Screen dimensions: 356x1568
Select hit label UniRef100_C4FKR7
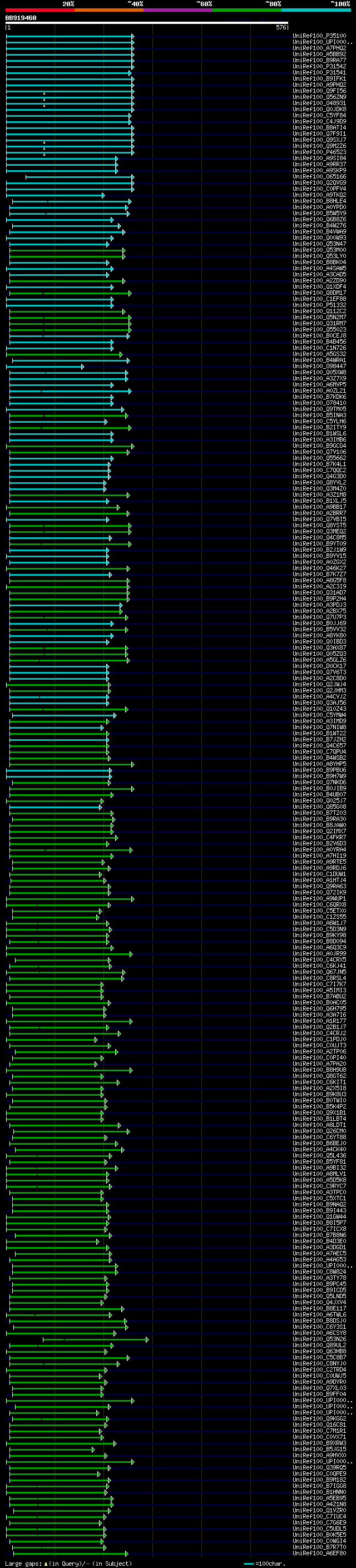click(319, 837)
